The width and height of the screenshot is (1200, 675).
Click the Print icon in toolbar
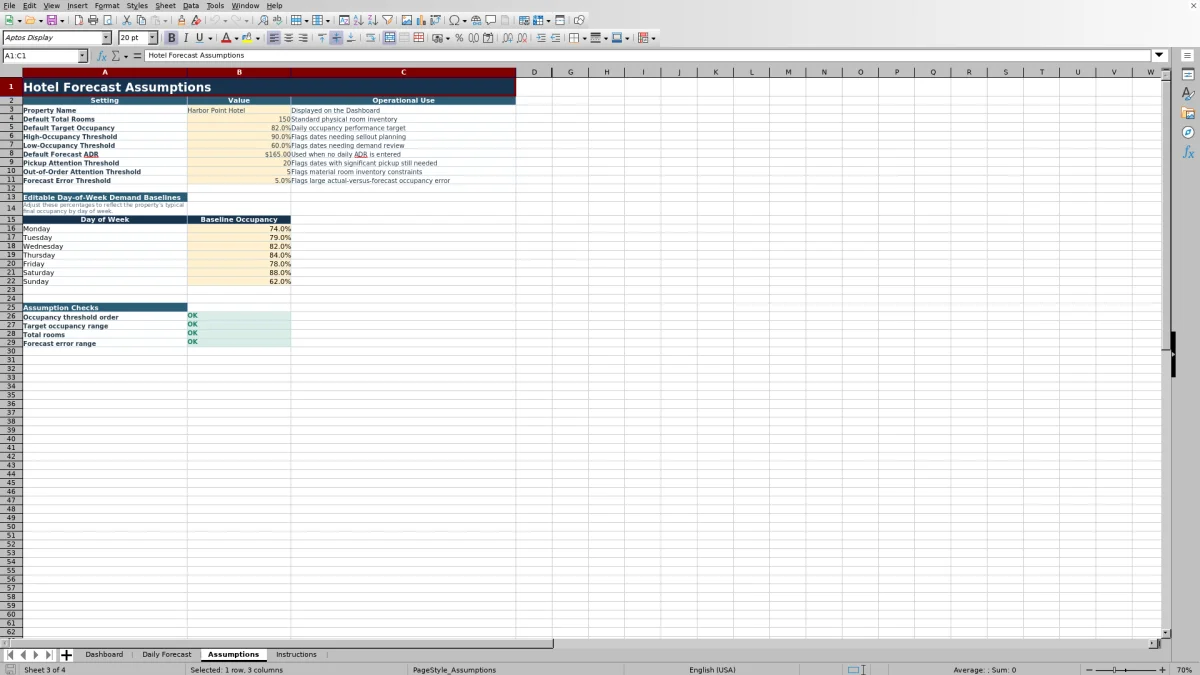tap(92, 20)
